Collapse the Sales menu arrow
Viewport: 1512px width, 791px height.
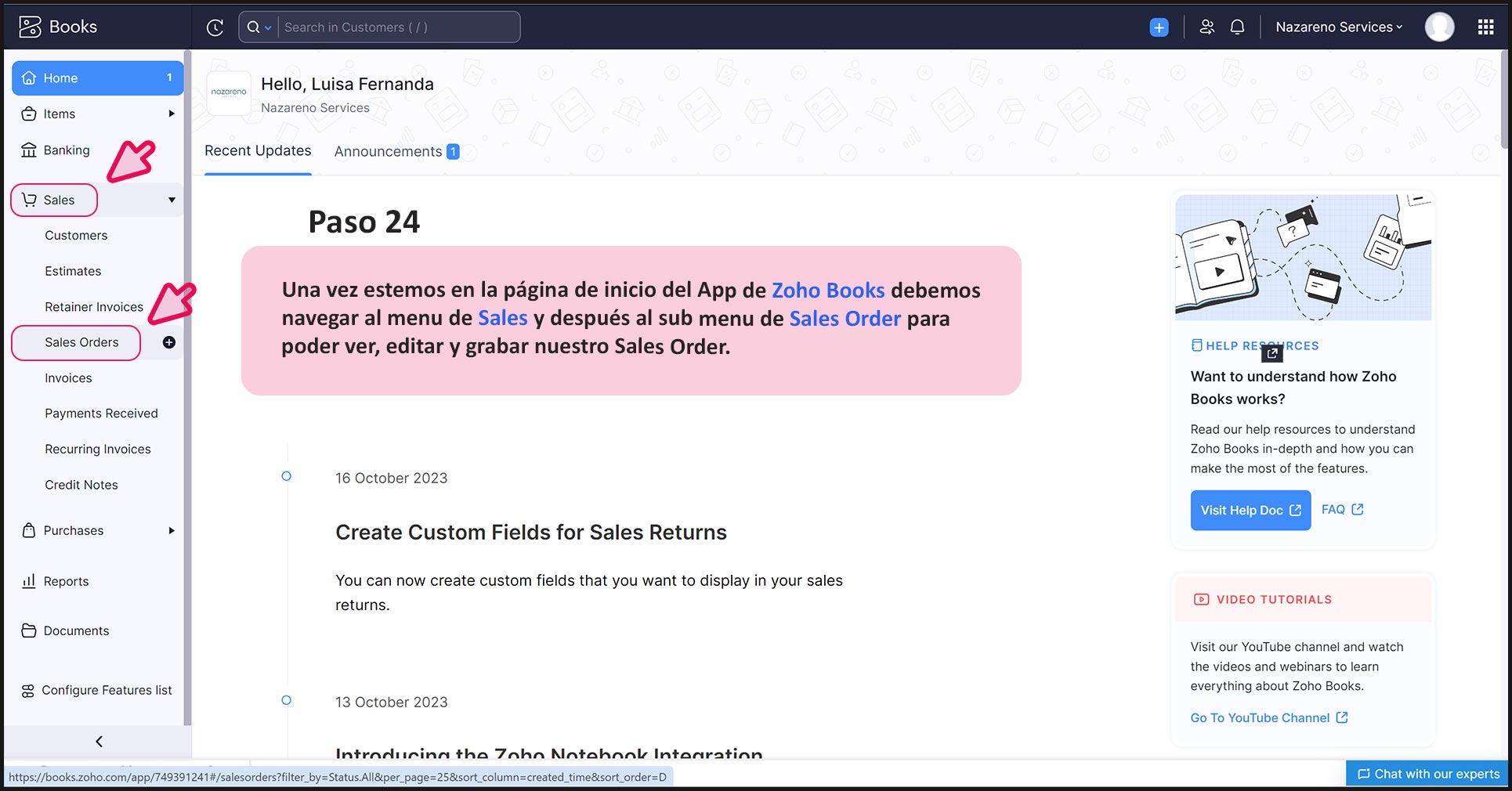click(x=172, y=200)
